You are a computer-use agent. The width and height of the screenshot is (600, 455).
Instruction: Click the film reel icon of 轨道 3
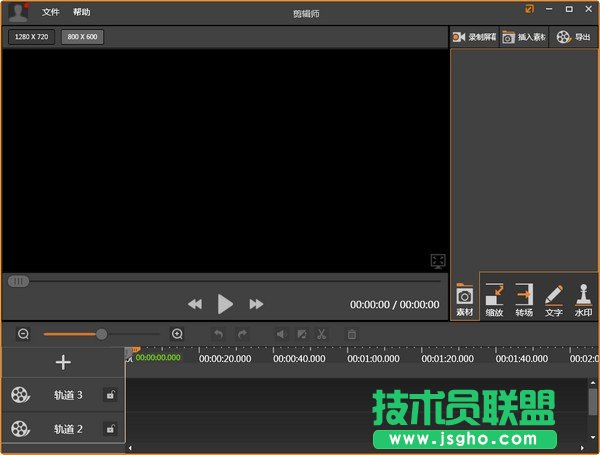coord(20,395)
